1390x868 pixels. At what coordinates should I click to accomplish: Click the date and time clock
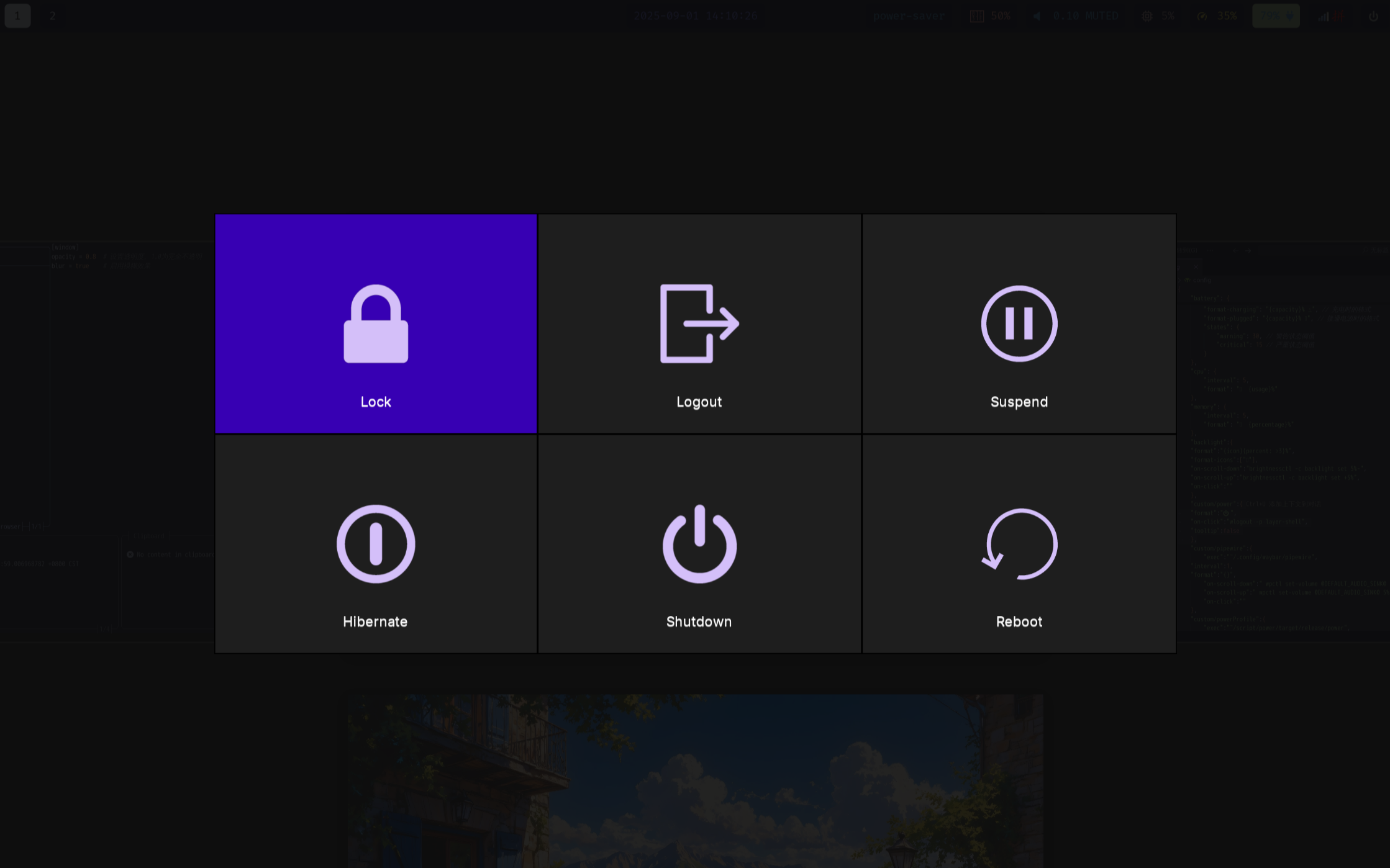click(695, 16)
